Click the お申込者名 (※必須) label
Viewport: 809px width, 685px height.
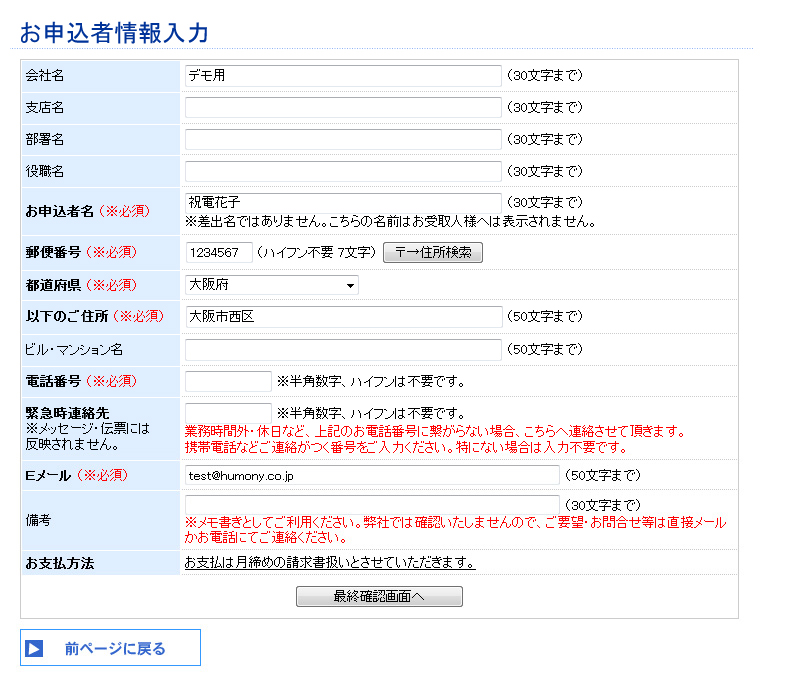coord(88,211)
